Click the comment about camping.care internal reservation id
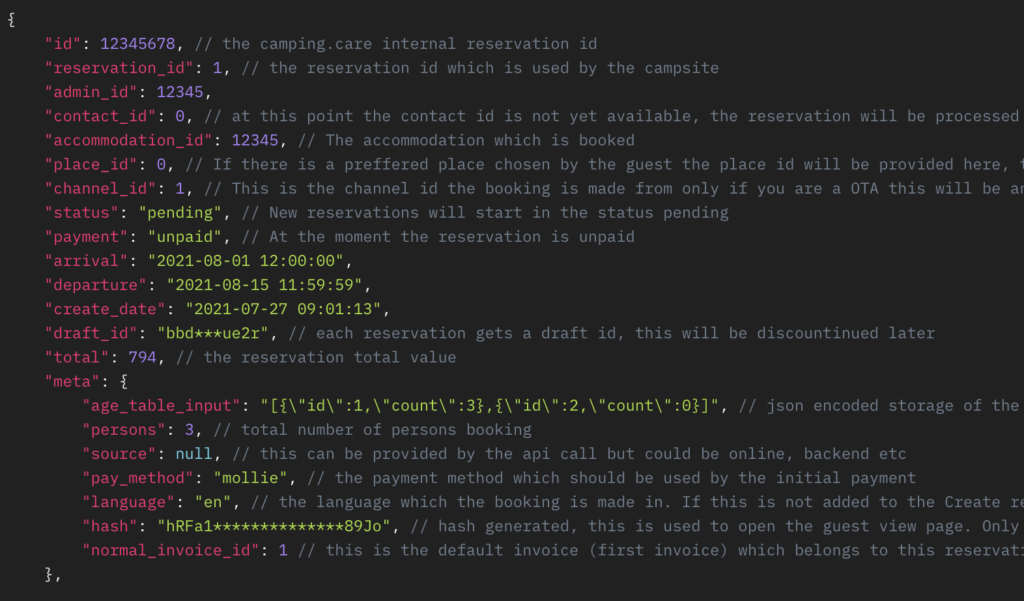1024x601 pixels. 396,44
